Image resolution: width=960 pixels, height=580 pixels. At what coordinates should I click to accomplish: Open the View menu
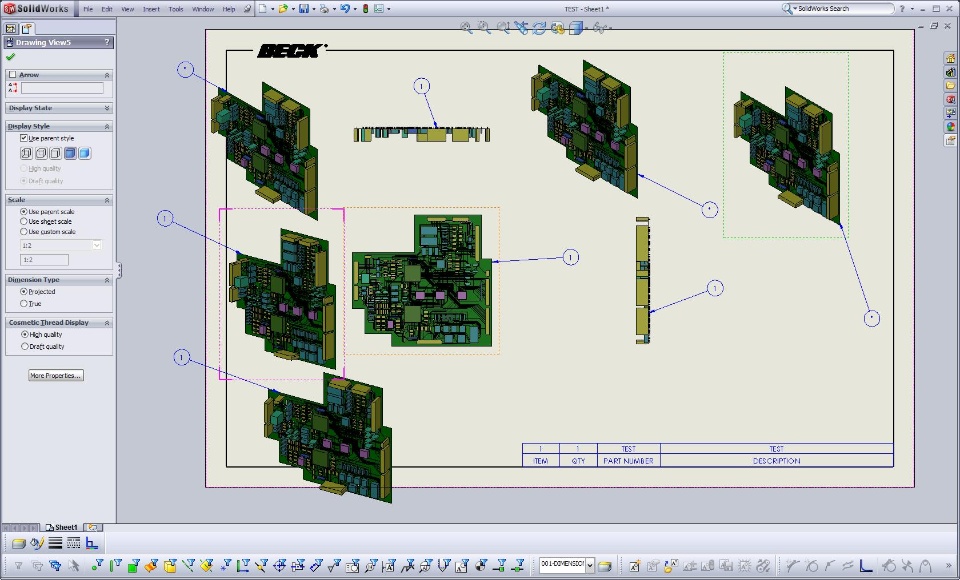pyautogui.click(x=127, y=9)
